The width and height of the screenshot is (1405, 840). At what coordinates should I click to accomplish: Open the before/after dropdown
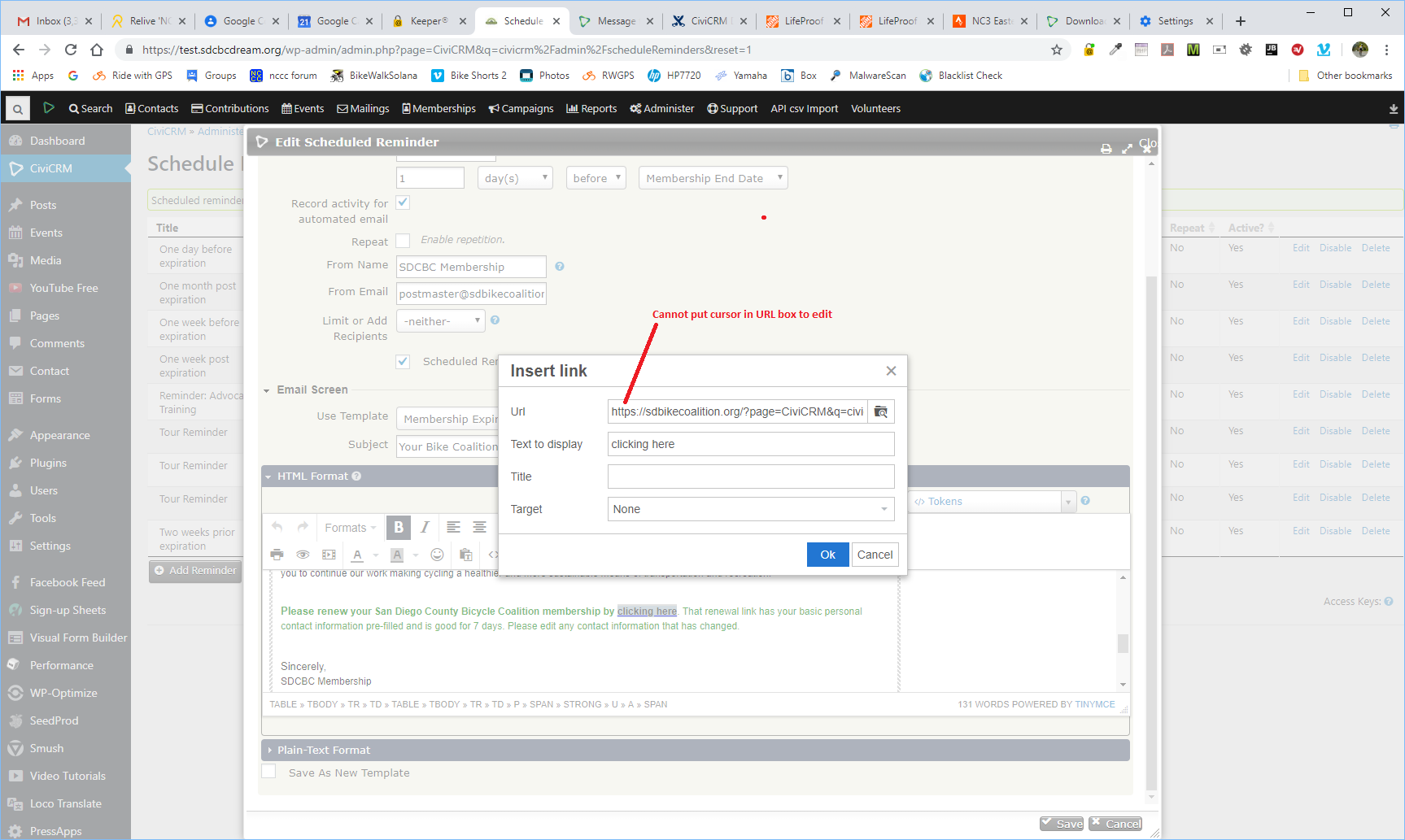(596, 178)
